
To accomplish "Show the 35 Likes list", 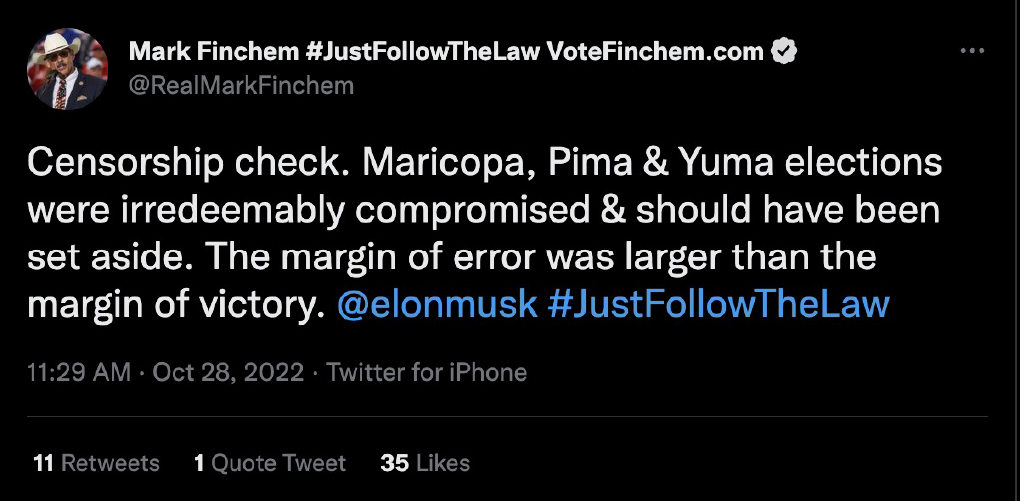I will (425, 463).
